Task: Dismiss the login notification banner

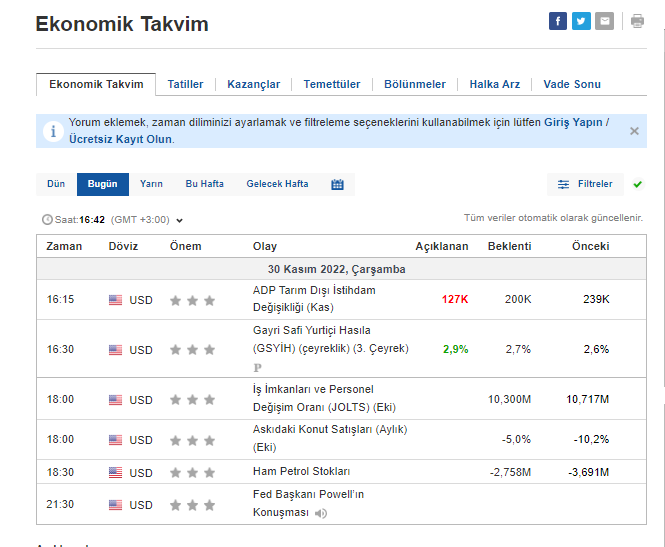Action: (634, 131)
